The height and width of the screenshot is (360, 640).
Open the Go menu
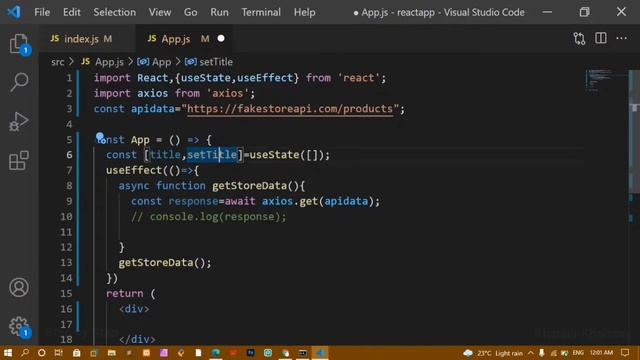pos(191,12)
